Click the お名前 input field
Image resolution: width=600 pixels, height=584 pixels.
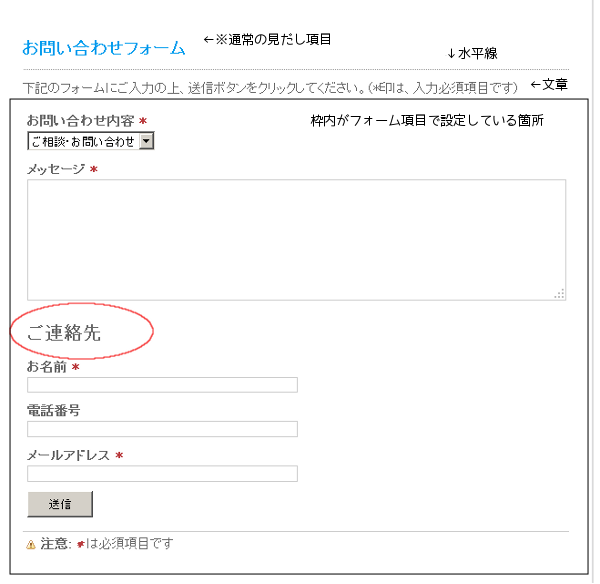[x=162, y=385]
